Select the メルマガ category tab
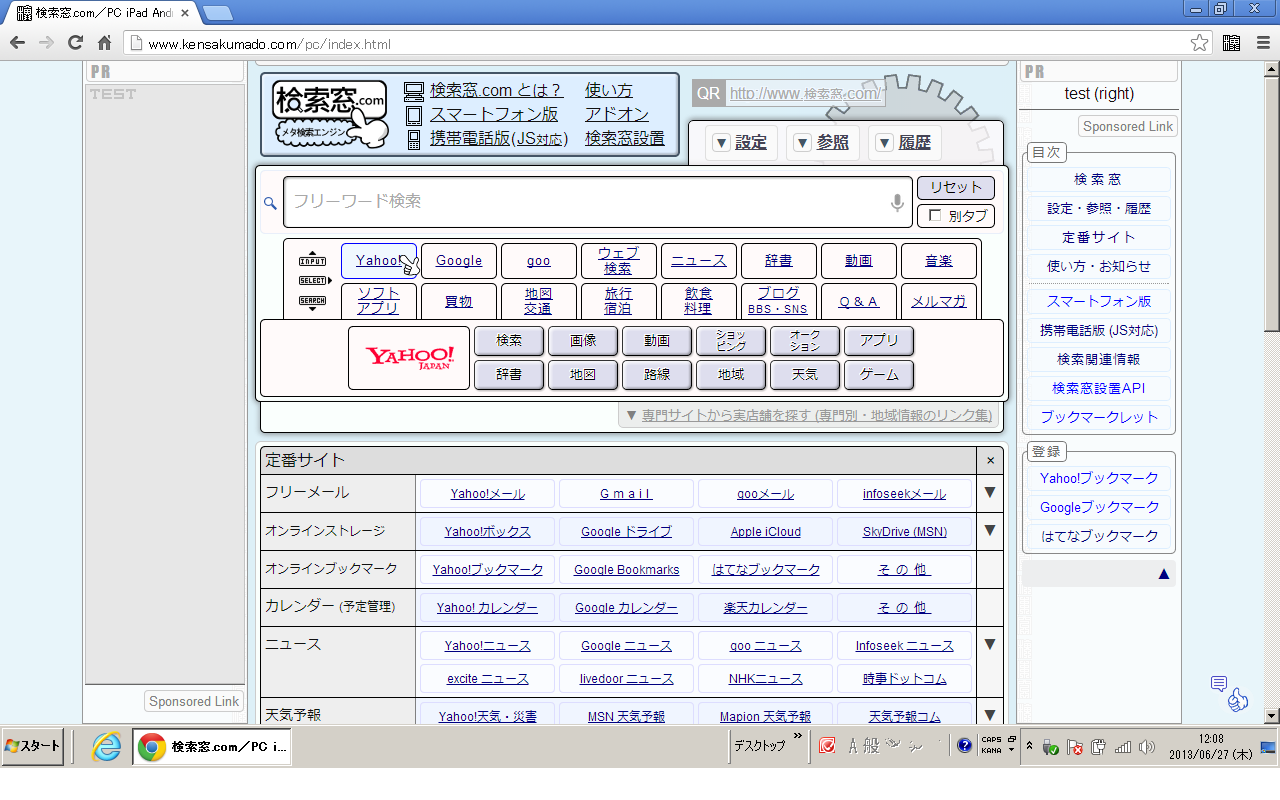This screenshot has width=1280, height=800. 939,301
